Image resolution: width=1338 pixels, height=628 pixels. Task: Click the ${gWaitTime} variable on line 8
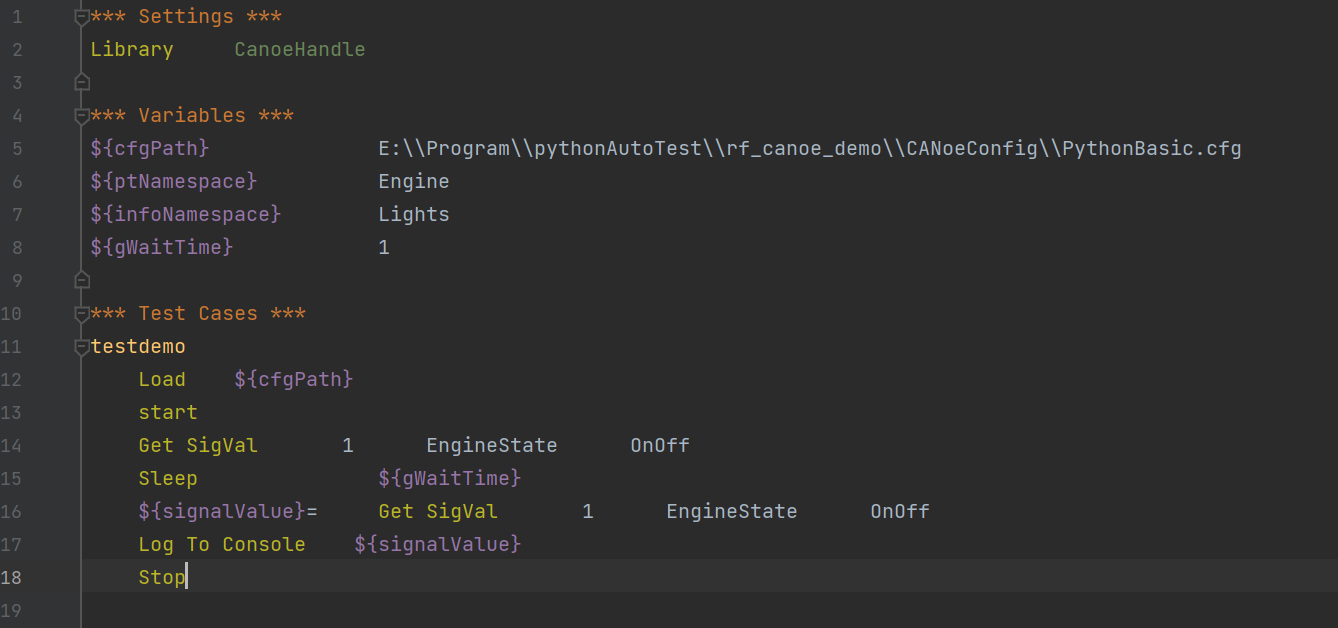[161, 247]
